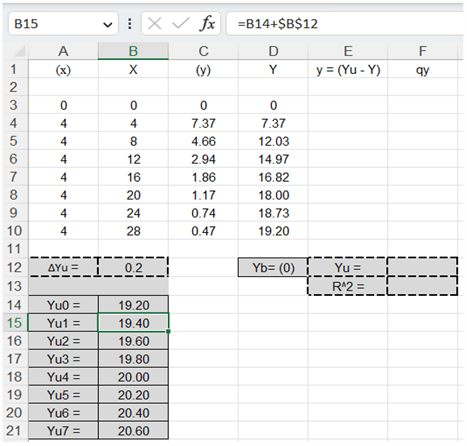The height and width of the screenshot is (446, 467).
Task: Click the cell containing ΔYu value 0.2
Action: click(x=133, y=267)
